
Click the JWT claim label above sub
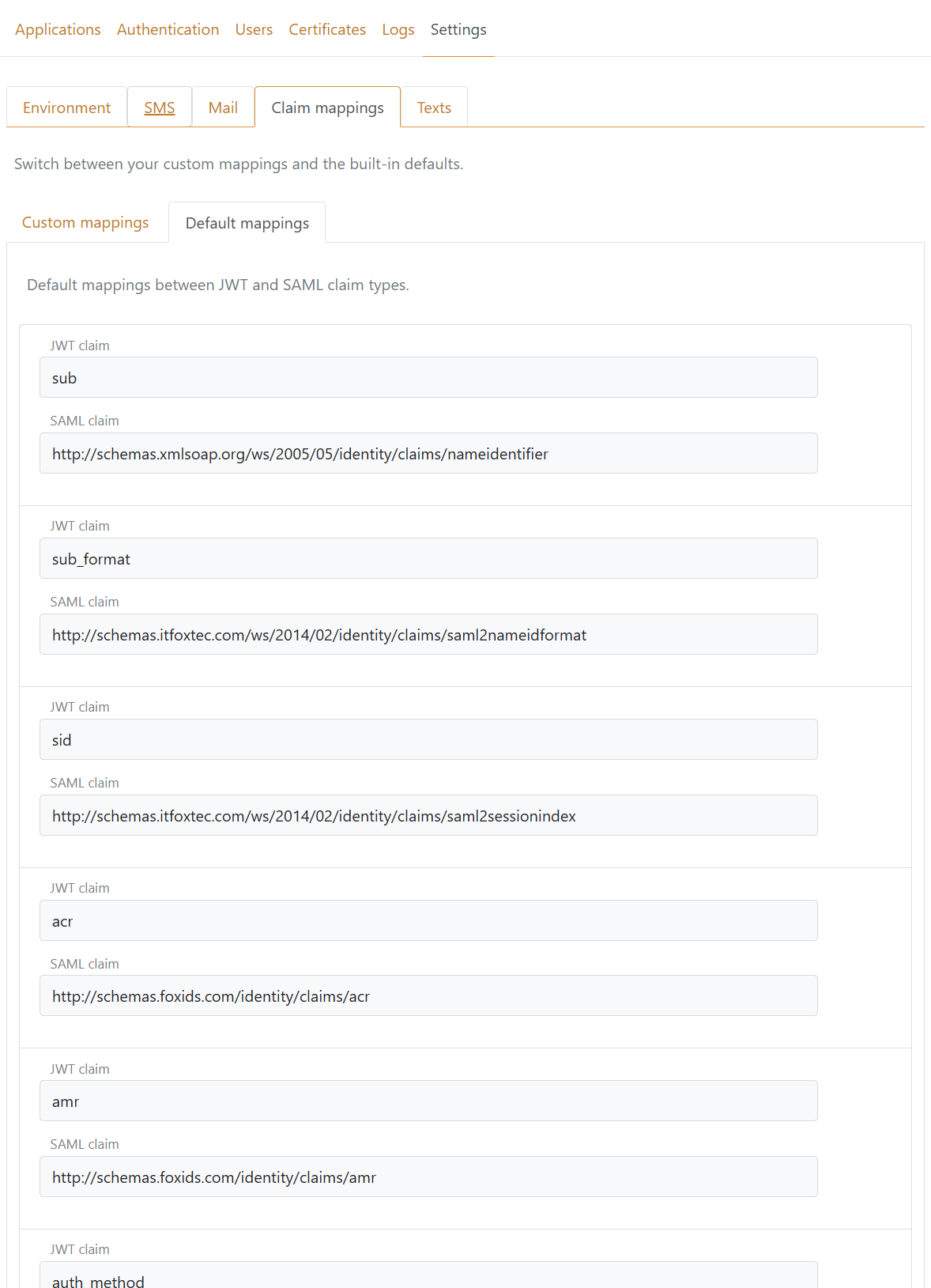coord(80,346)
